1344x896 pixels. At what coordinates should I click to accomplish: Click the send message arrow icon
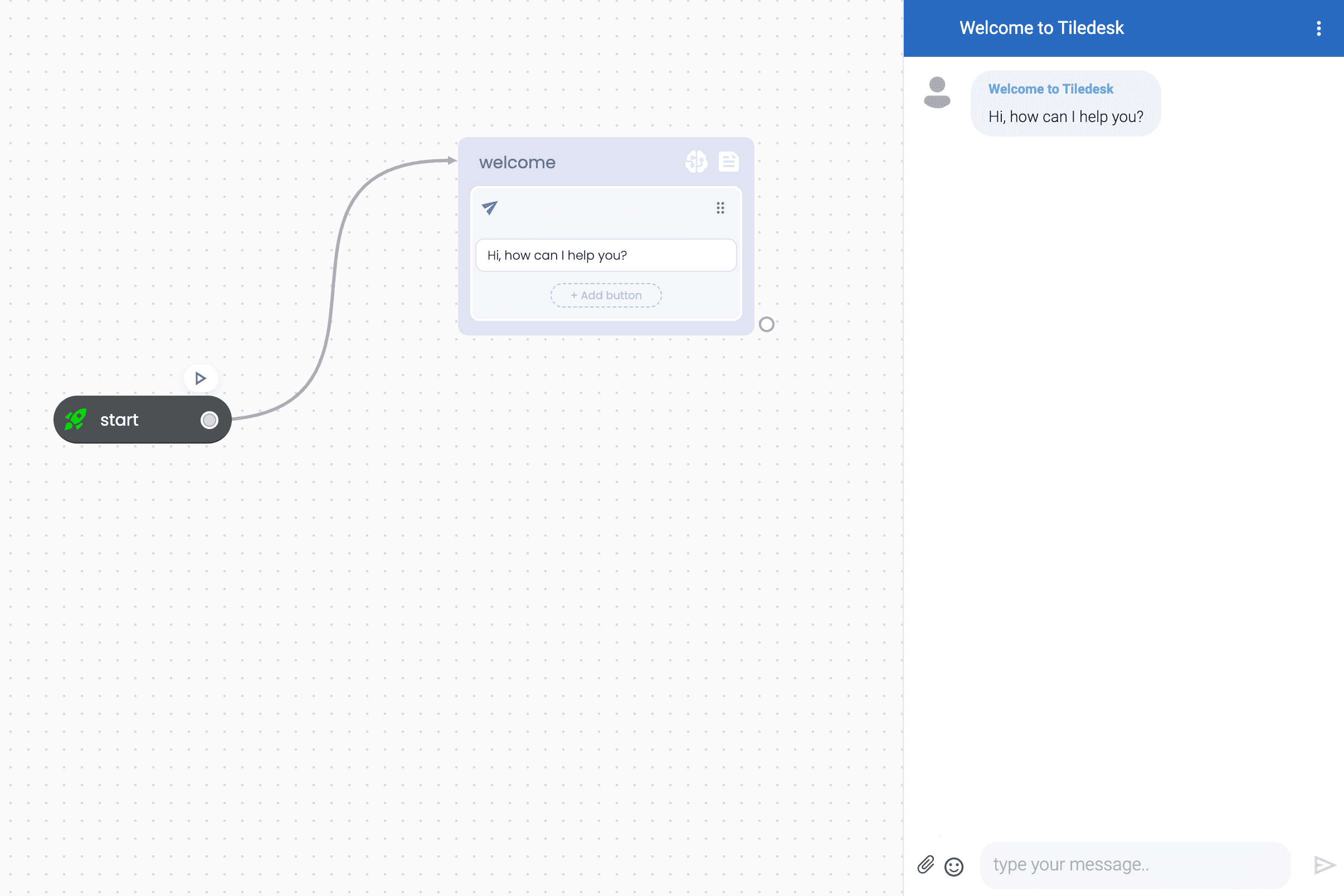click(1324, 865)
